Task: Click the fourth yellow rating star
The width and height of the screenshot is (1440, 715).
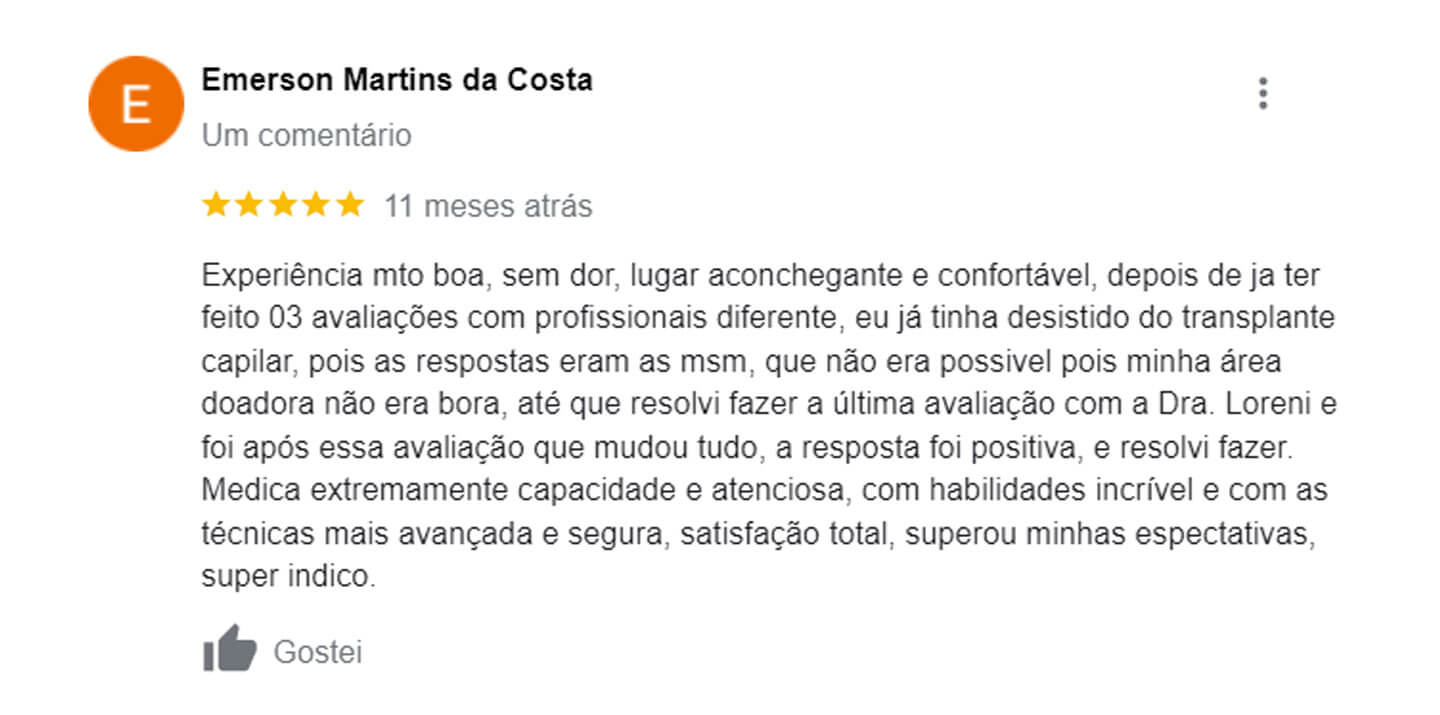Action: 316,205
